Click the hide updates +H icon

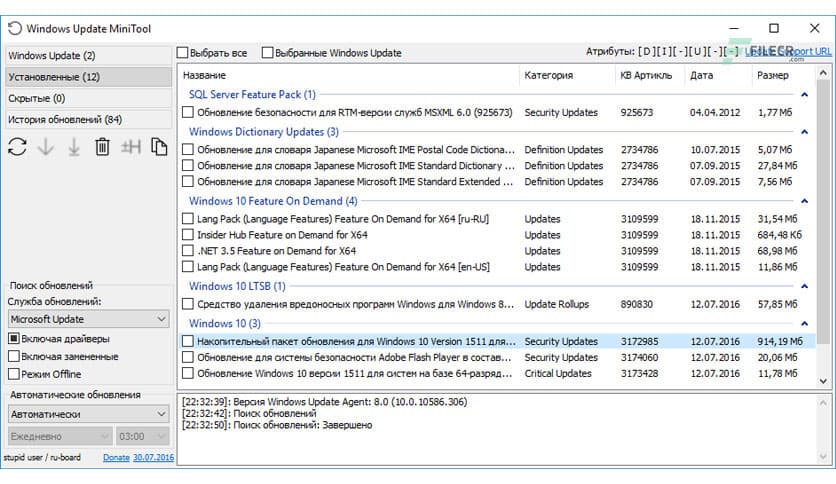(131, 147)
